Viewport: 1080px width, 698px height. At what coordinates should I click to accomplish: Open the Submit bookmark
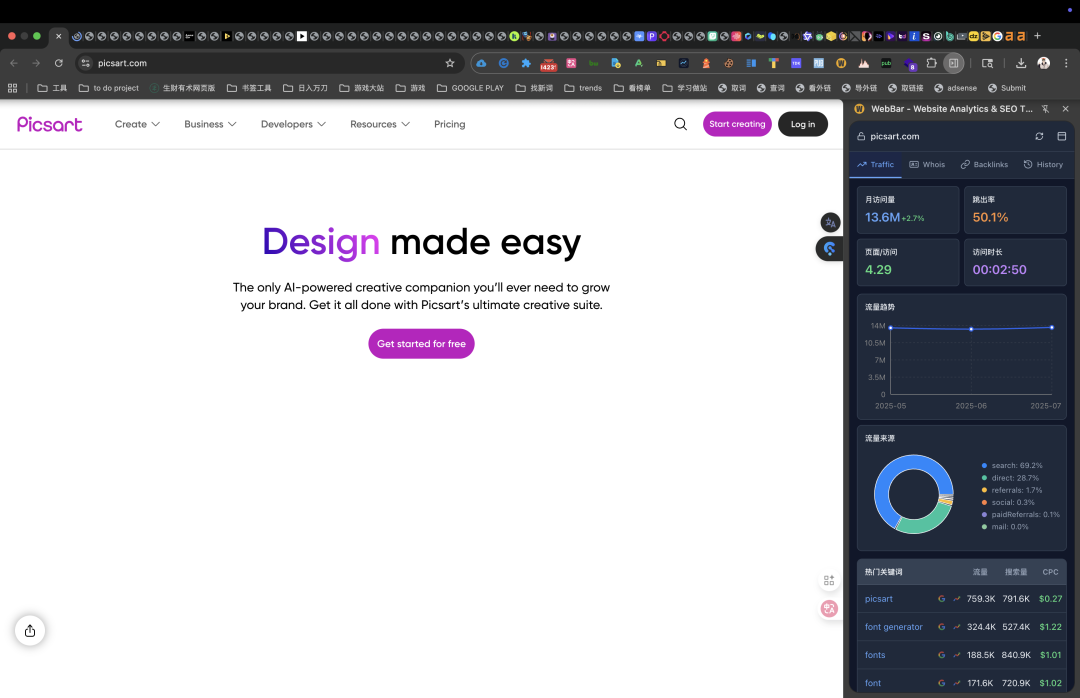click(x=1007, y=88)
